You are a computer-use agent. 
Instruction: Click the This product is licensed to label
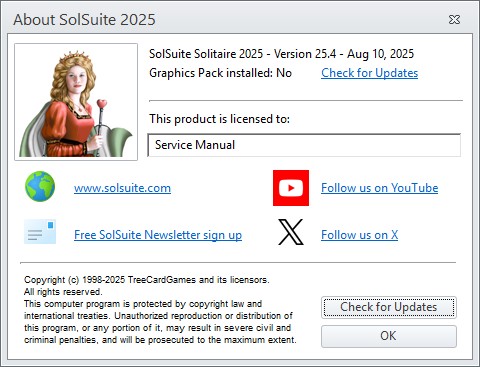pyautogui.click(x=219, y=119)
